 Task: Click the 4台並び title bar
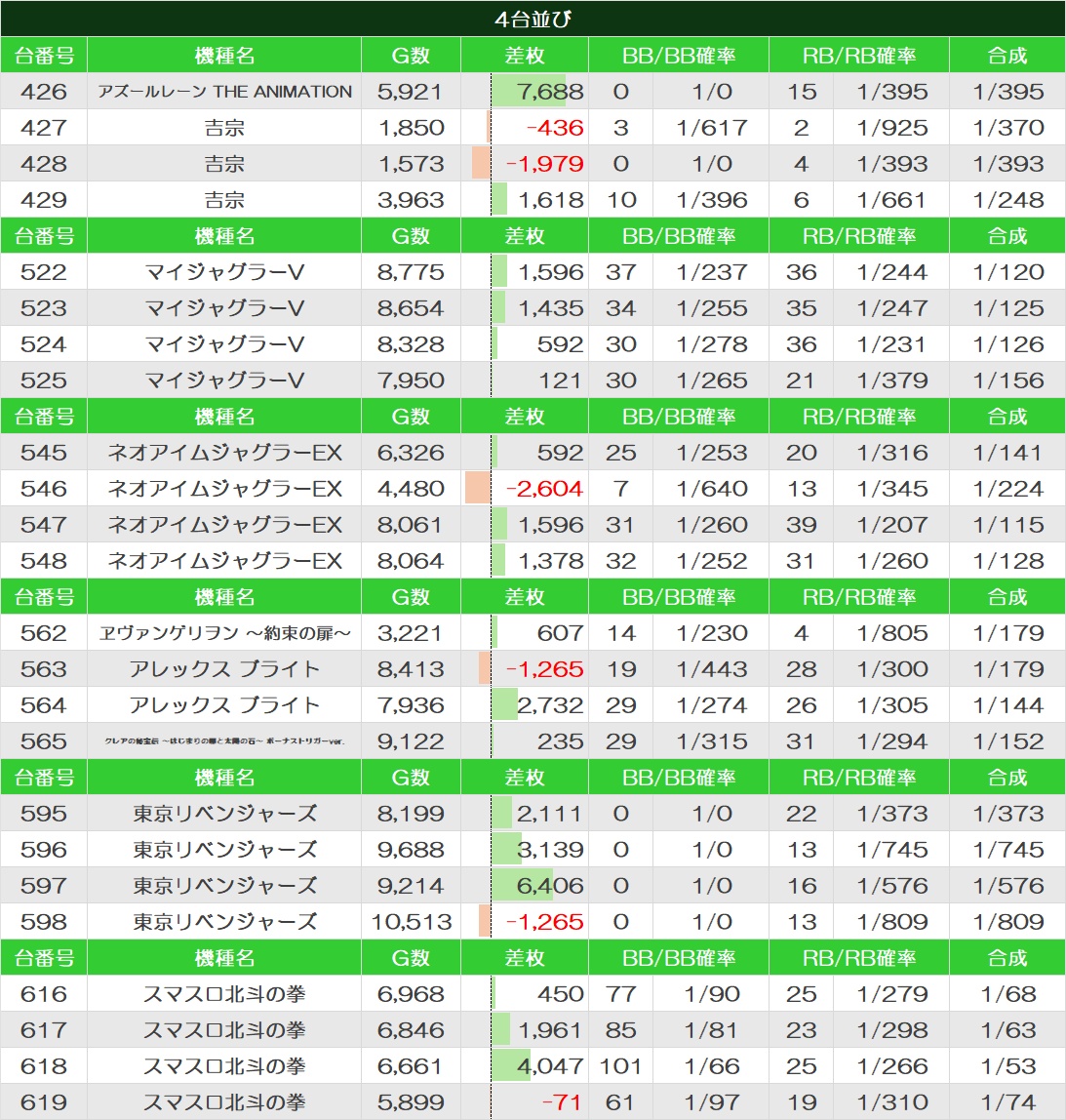(533, 19)
